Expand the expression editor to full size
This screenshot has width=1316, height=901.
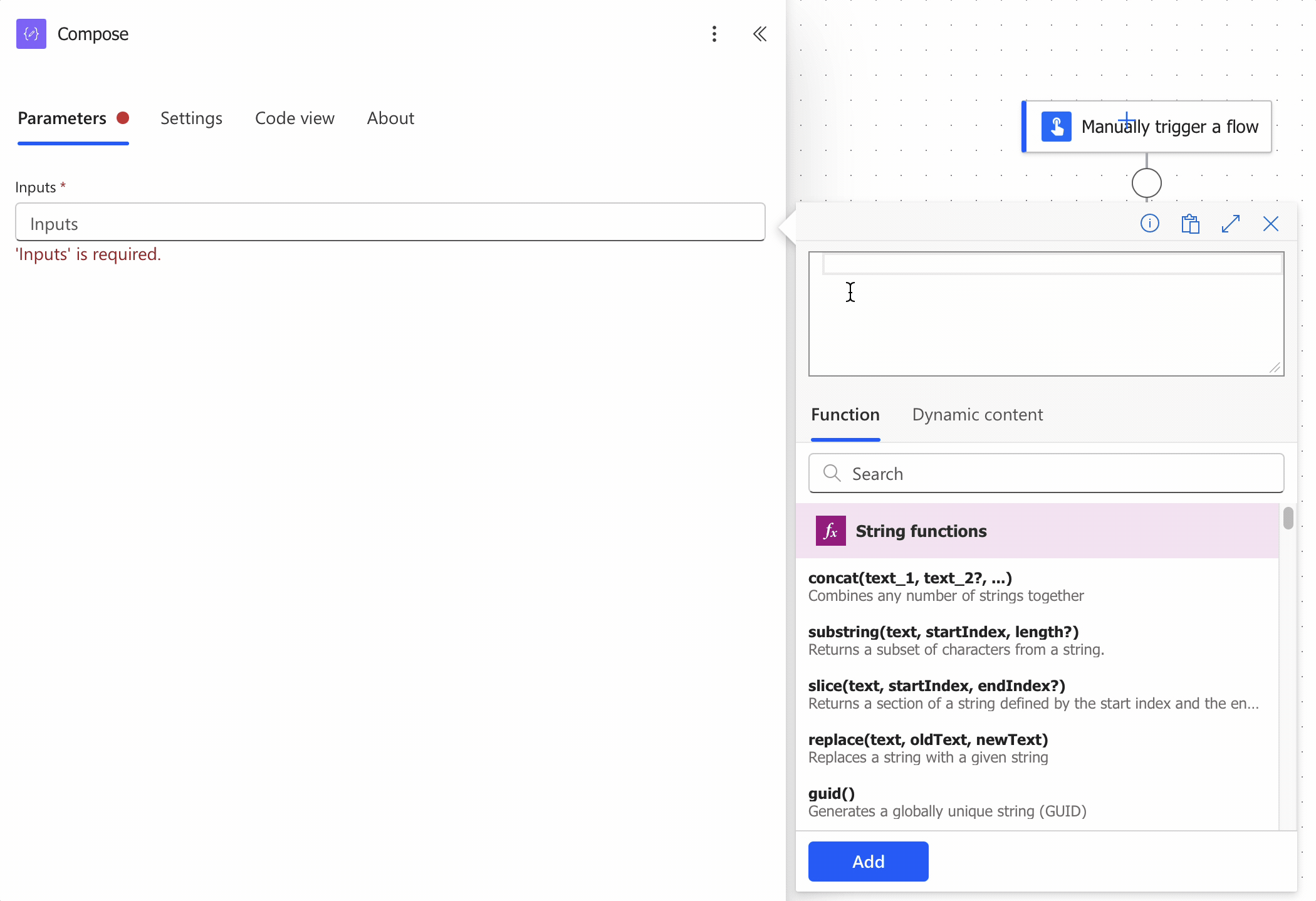[x=1230, y=224]
